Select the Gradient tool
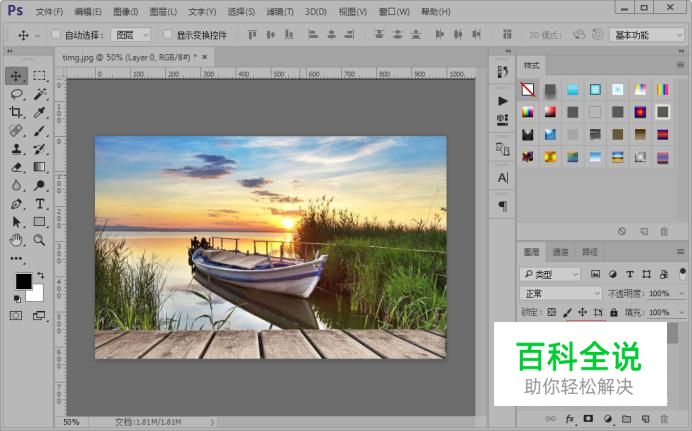692x431 pixels. [x=39, y=167]
